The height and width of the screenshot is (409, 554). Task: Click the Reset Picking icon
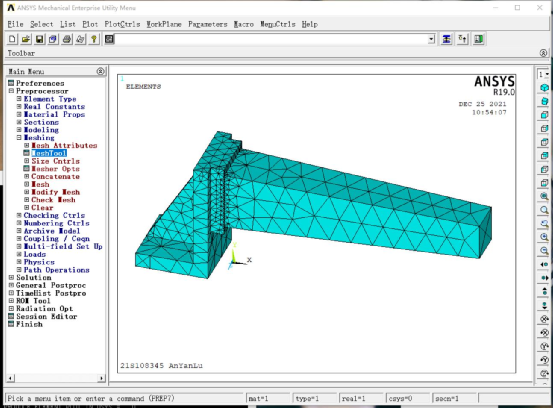tap(462, 39)
